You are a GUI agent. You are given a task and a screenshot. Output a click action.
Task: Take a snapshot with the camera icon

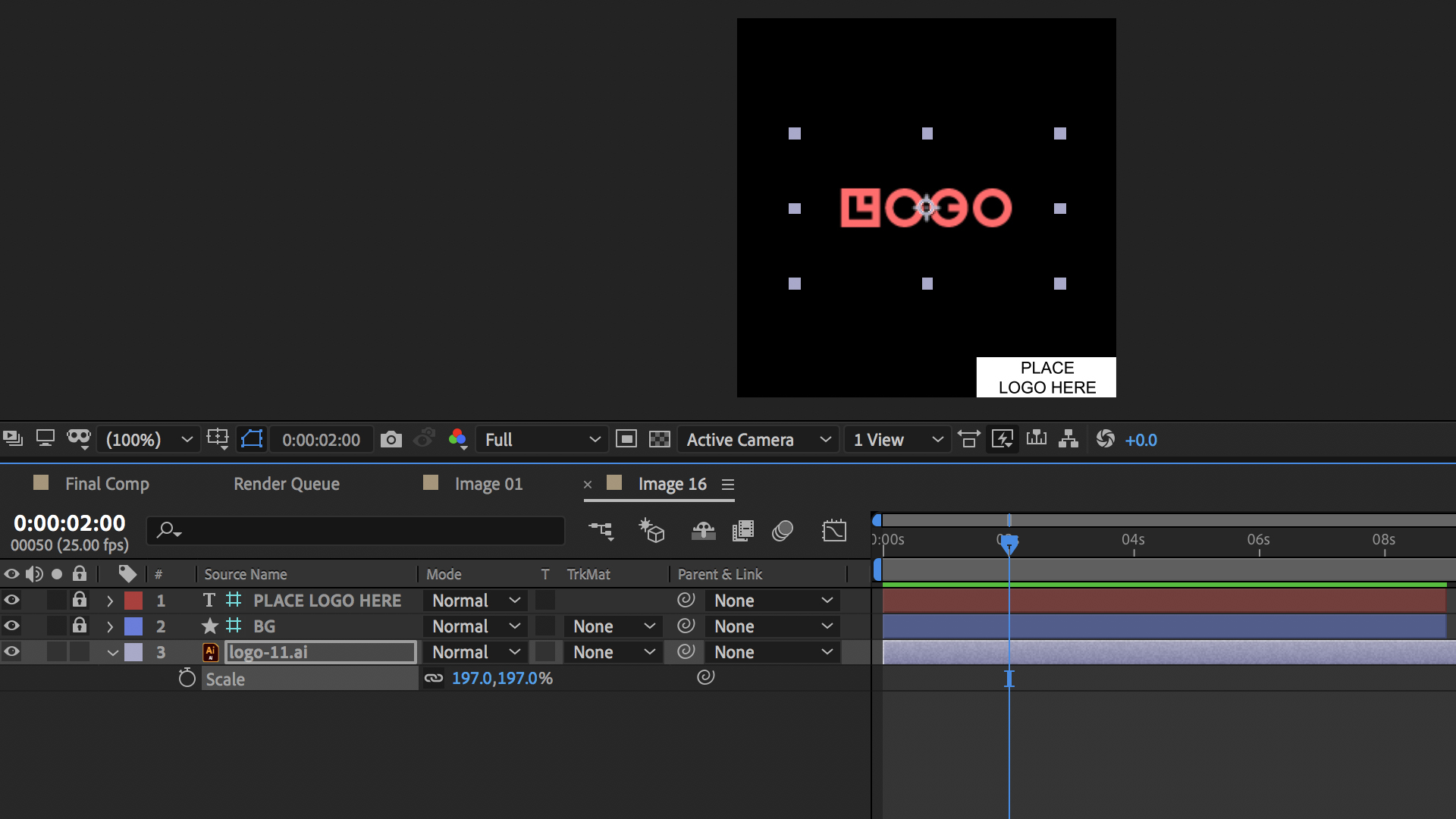tap(391, 439)
